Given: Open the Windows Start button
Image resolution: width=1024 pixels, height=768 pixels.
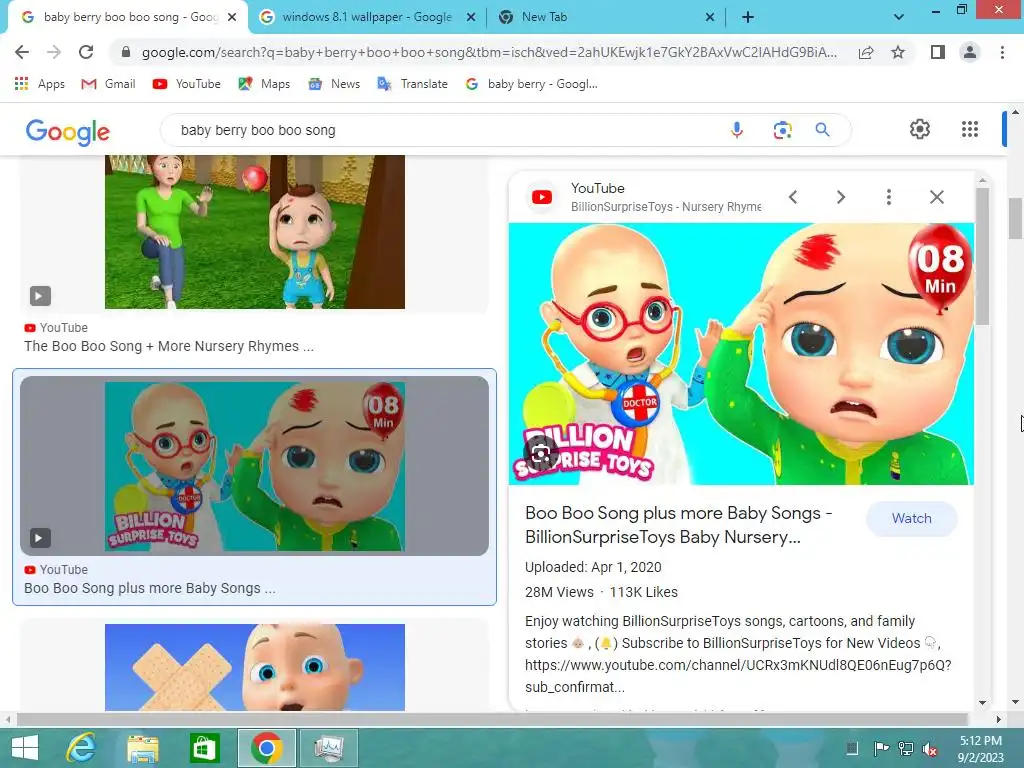Looking at the screenshot, I should [x=25, y=748].
